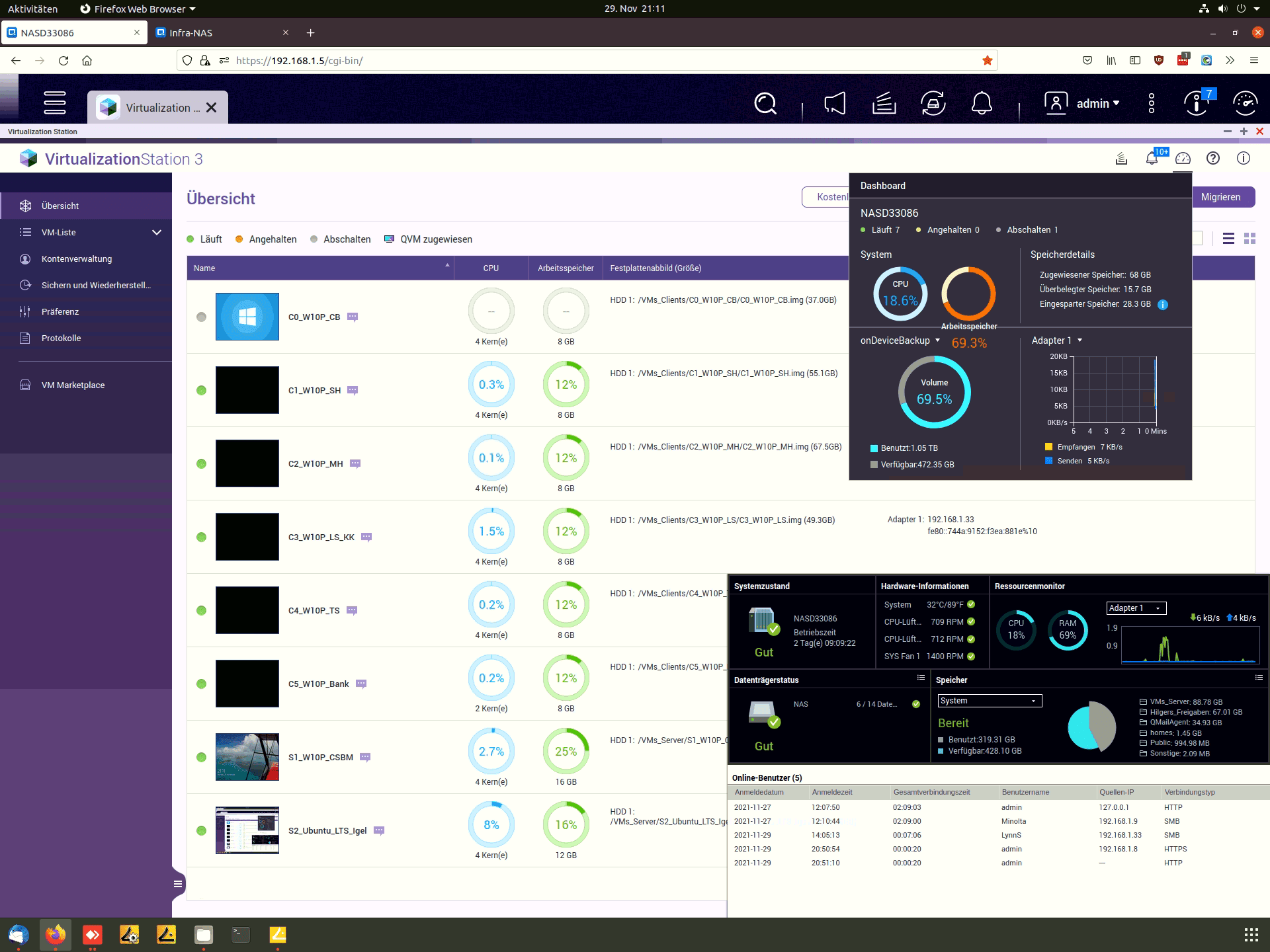The height and width of the screenshot is (952, 1270).
Task: Switch to list view icon
Action: point(1228,239)
